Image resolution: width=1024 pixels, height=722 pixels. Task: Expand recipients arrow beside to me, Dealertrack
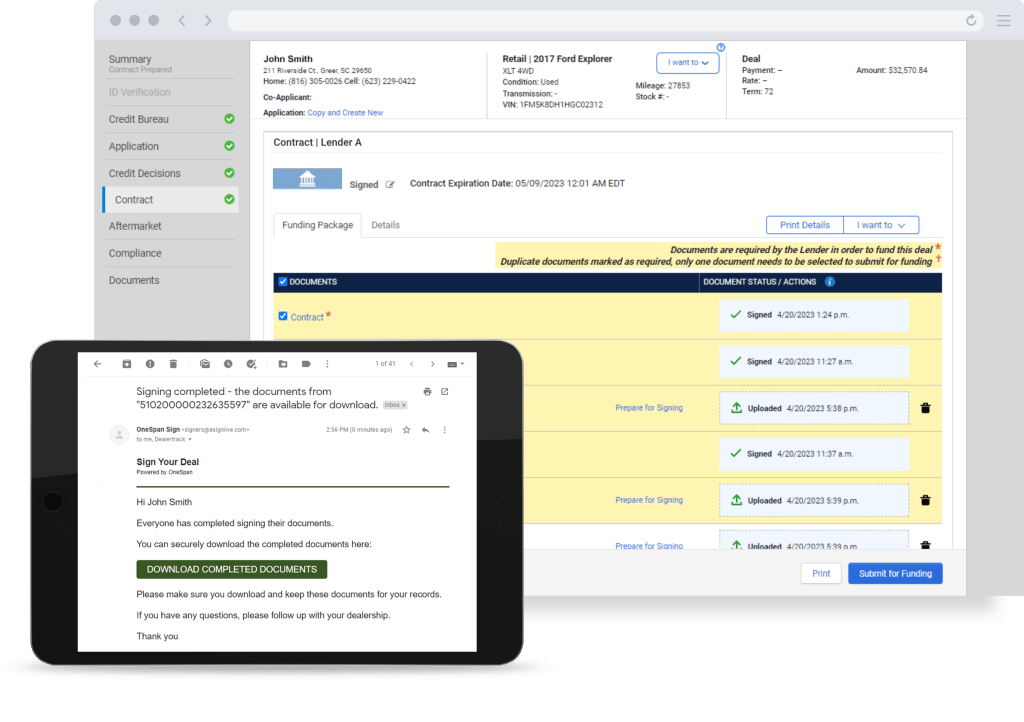point(190,439)
